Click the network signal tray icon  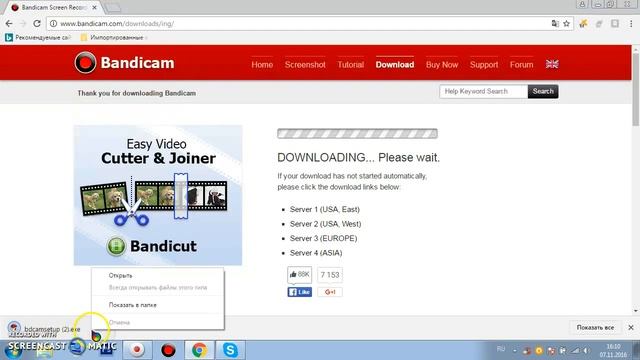coord(575,351)
